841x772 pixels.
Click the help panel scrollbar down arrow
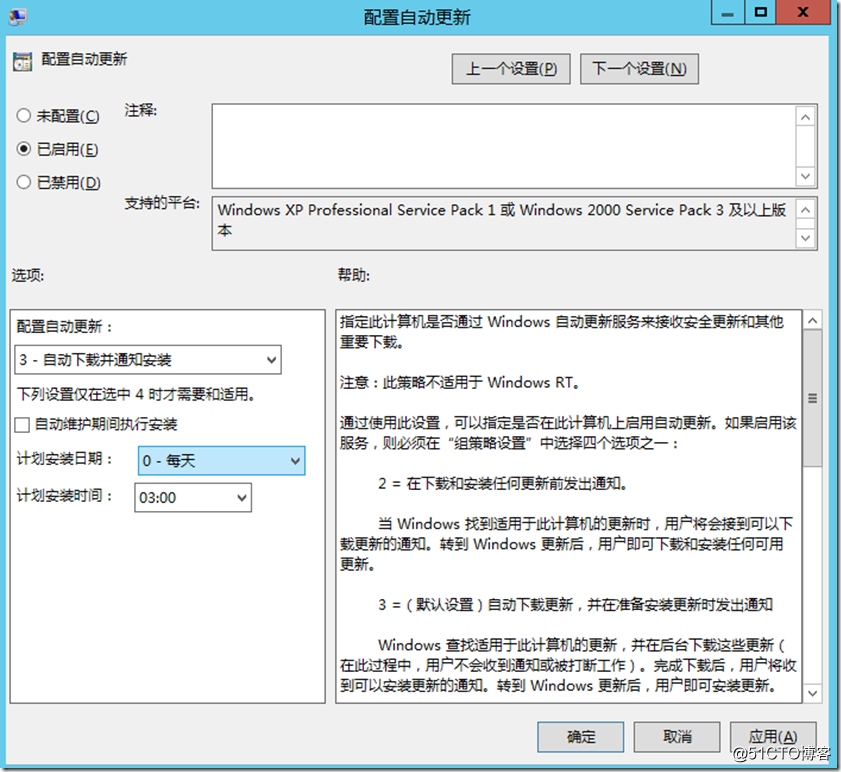pos(813,693)
